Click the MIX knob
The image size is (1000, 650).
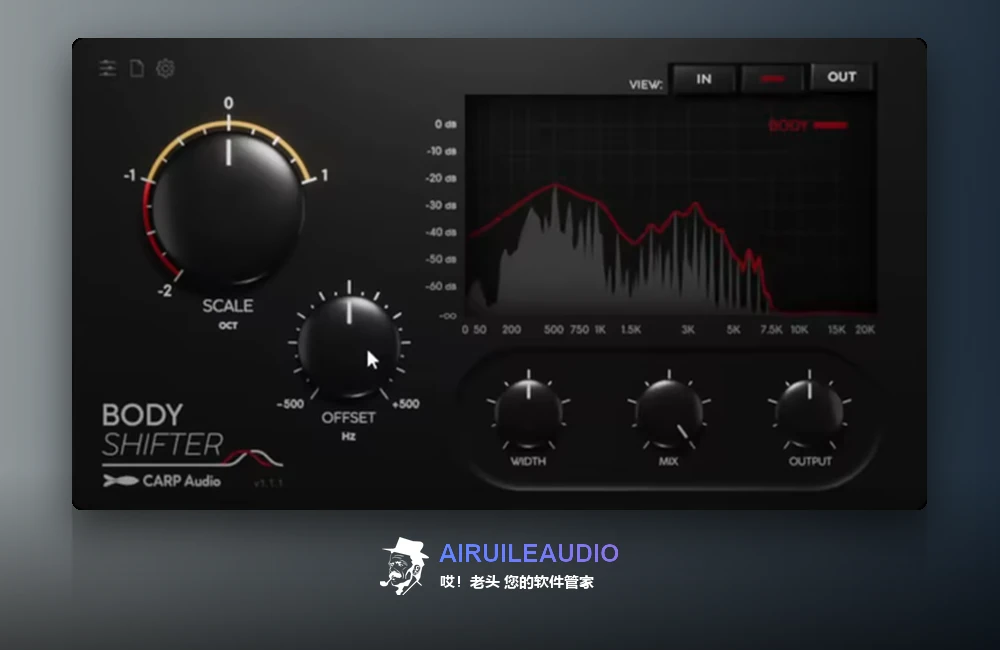point(668,413)
